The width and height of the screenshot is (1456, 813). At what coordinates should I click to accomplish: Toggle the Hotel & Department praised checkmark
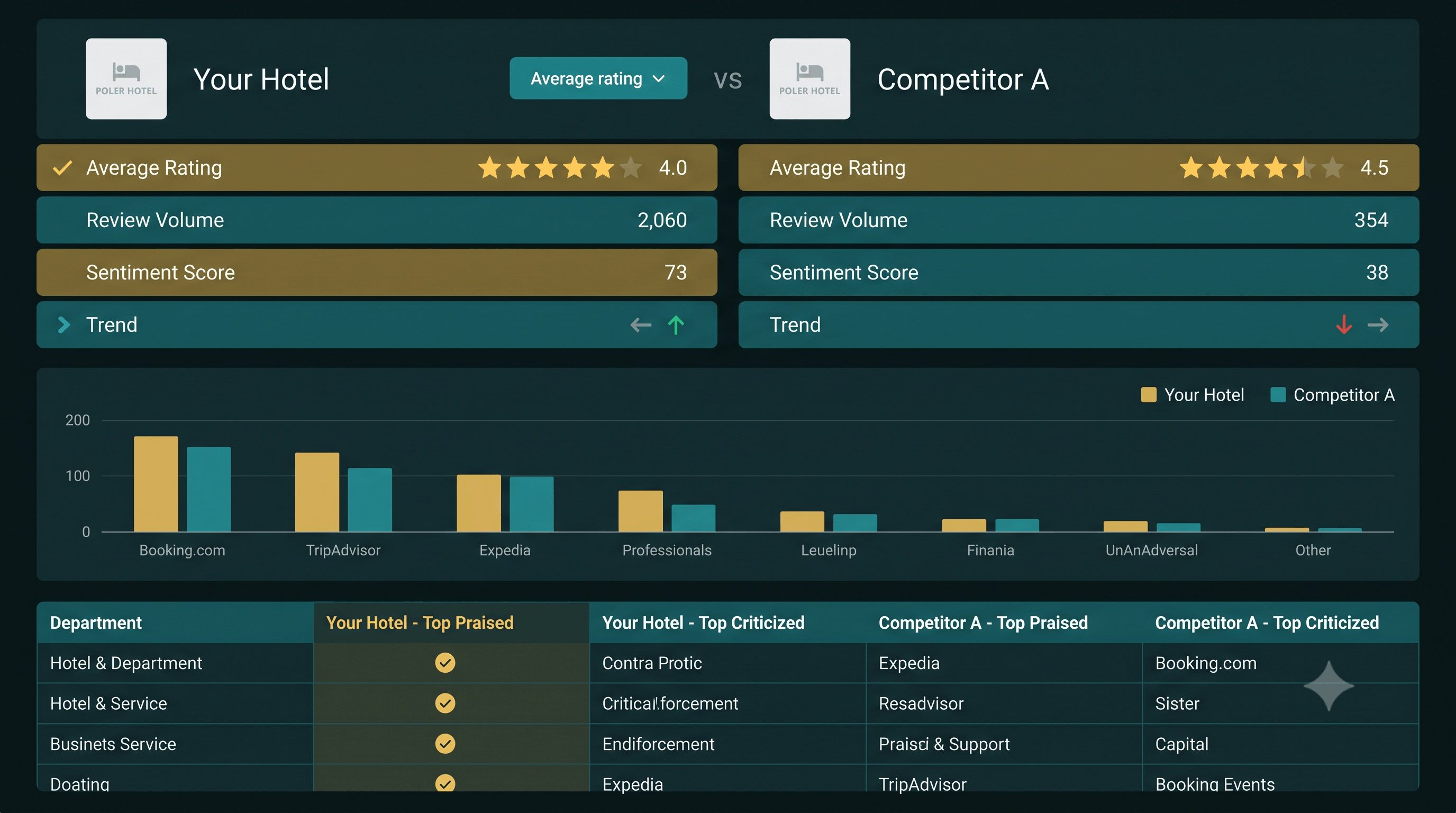coord(445,663)
